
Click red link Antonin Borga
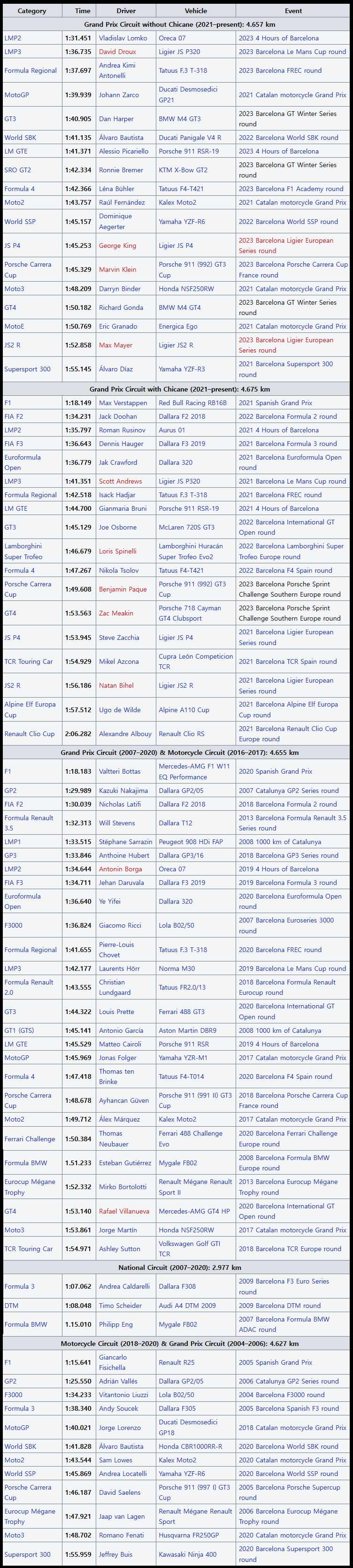coord(121,869)
